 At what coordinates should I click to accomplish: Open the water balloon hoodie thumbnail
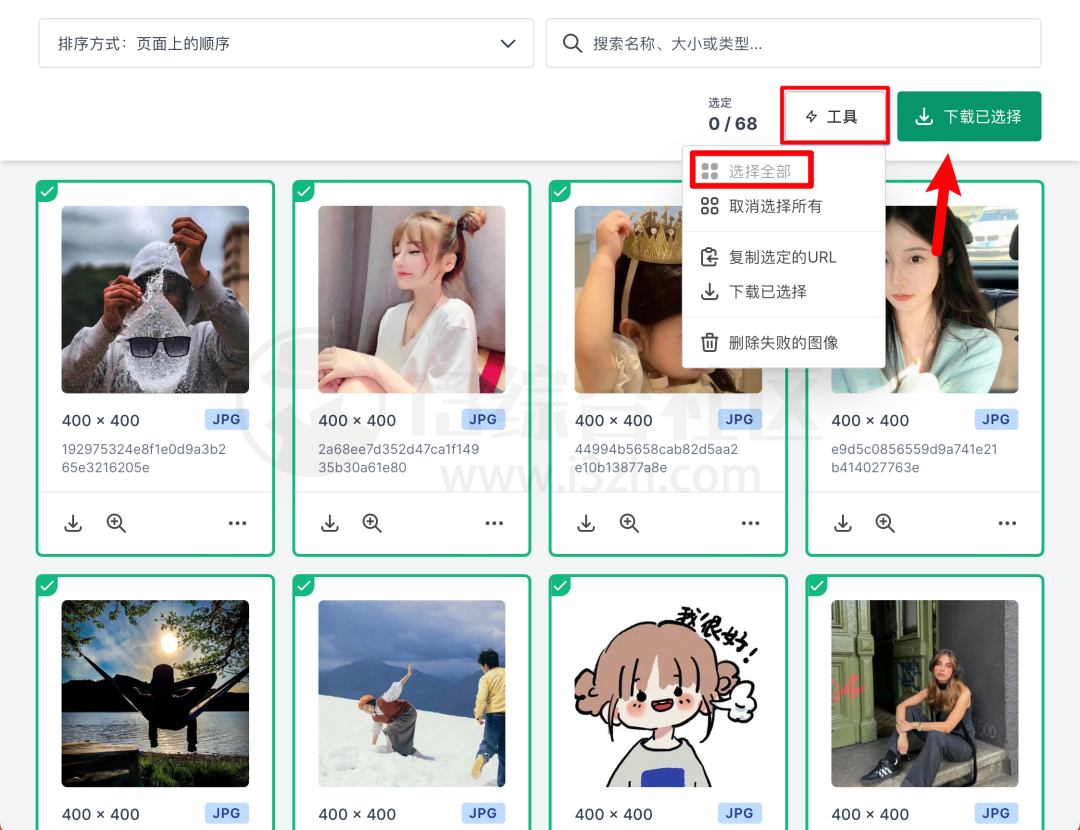click(155, 300)
